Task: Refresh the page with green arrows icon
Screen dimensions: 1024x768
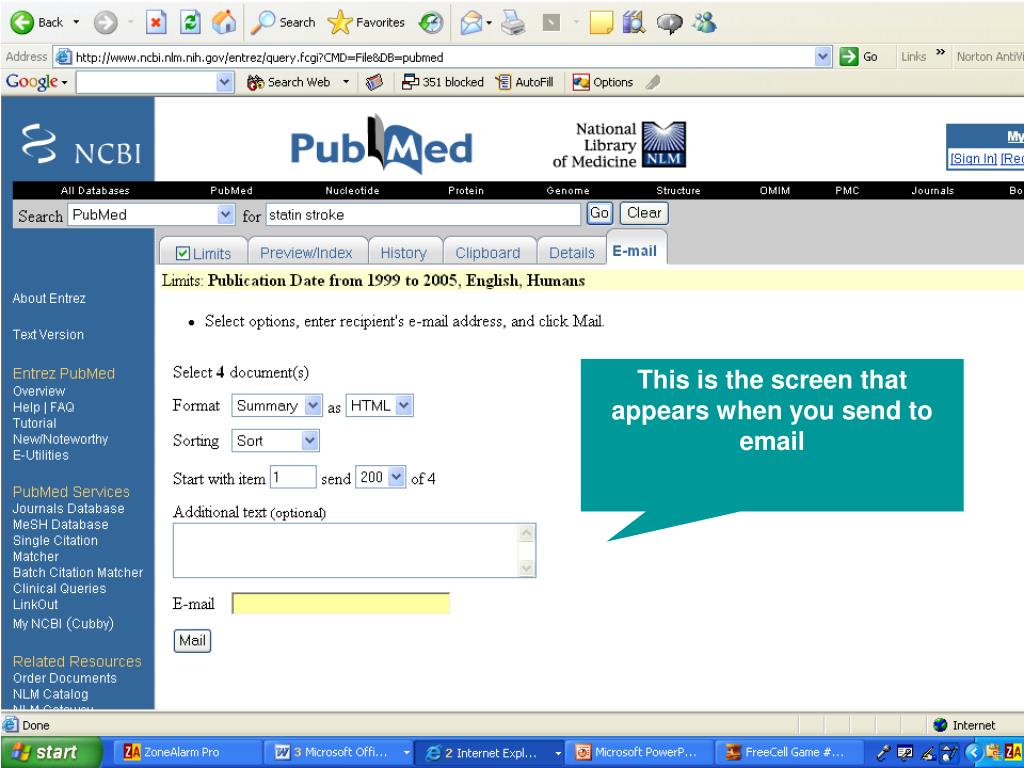Action: 190,23
